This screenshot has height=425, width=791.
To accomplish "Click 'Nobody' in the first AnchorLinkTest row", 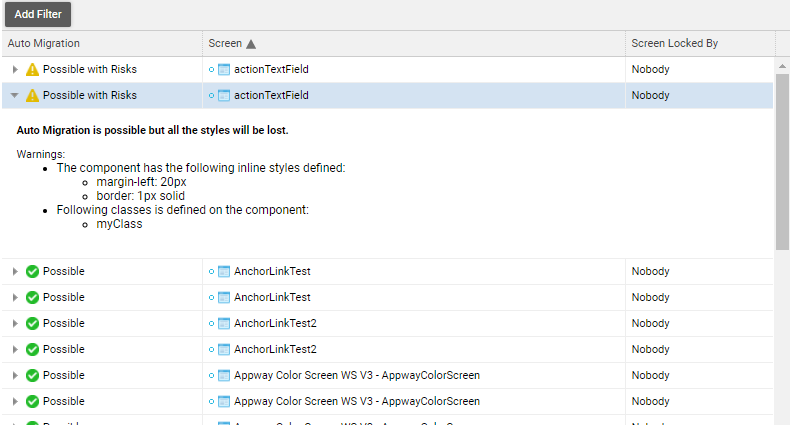I will (x=650, y=272).
